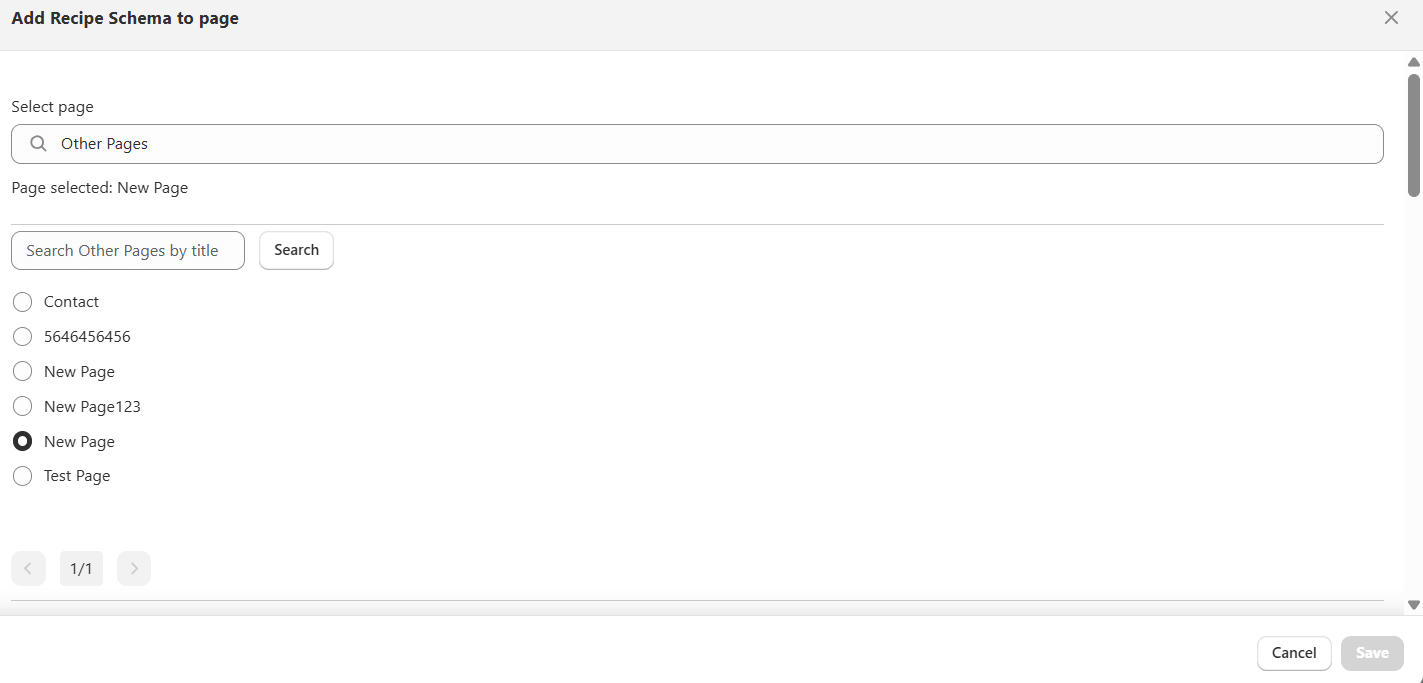1423x683 pixels.
Task: Choose the page titled 5646456456
Action: [22, 336]
